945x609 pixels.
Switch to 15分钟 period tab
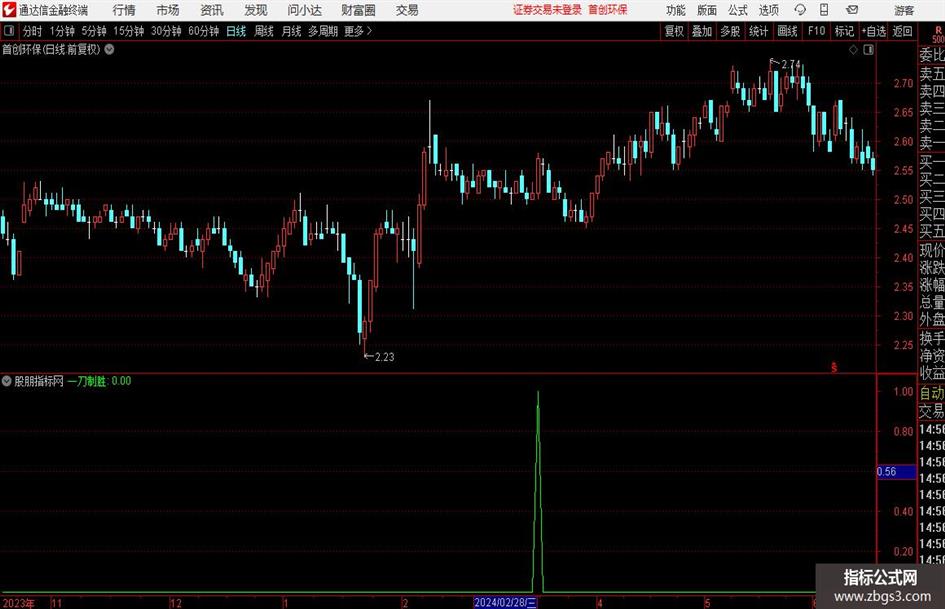(128, 31)
